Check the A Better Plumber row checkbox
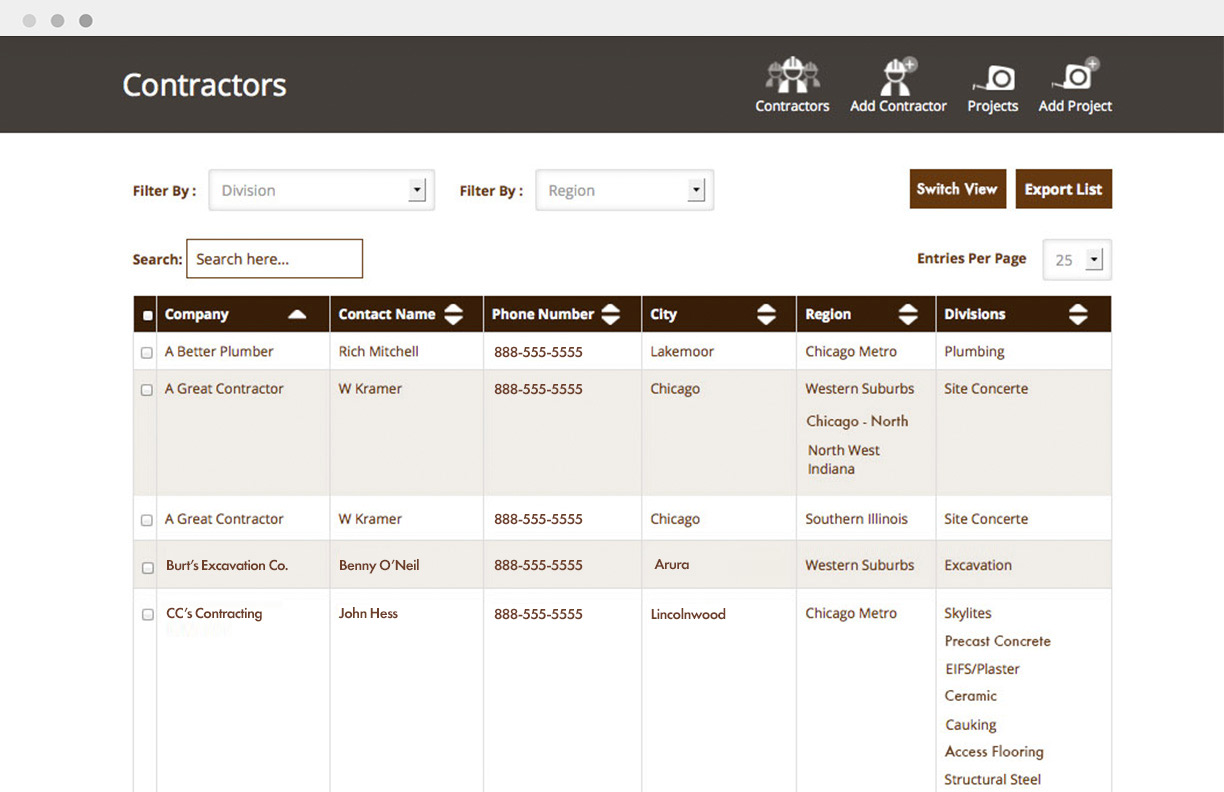The image size is (1224, 792). click(x=147, y=353)
